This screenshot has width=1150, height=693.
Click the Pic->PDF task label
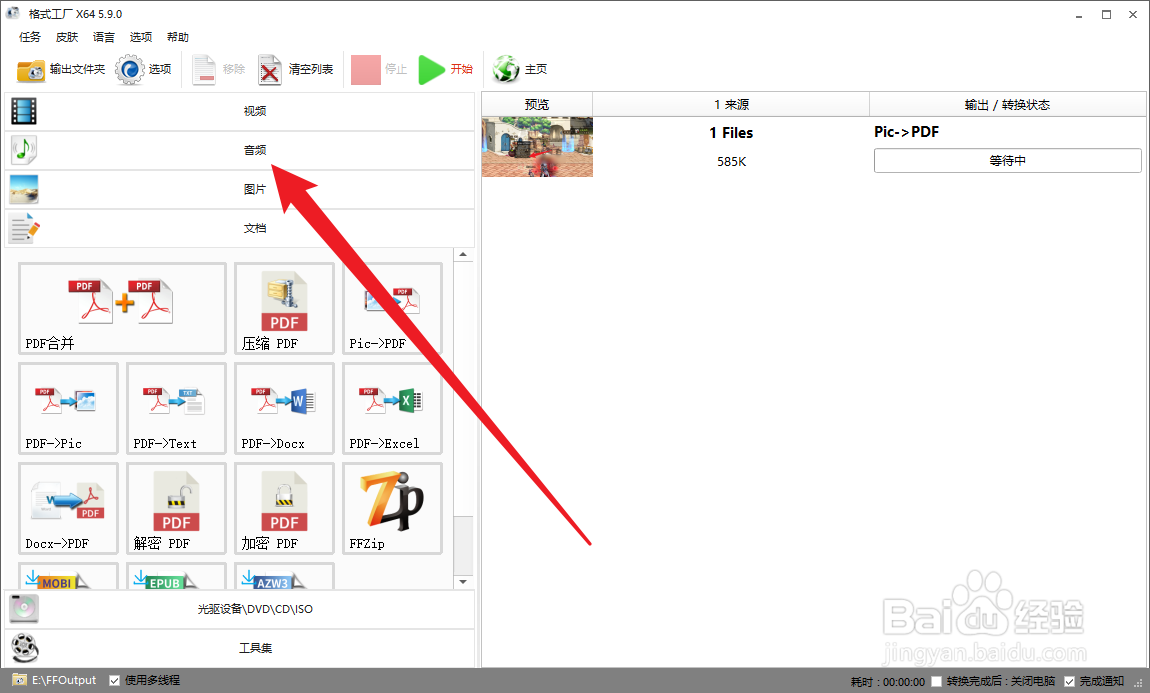click(x=907, y=132)
